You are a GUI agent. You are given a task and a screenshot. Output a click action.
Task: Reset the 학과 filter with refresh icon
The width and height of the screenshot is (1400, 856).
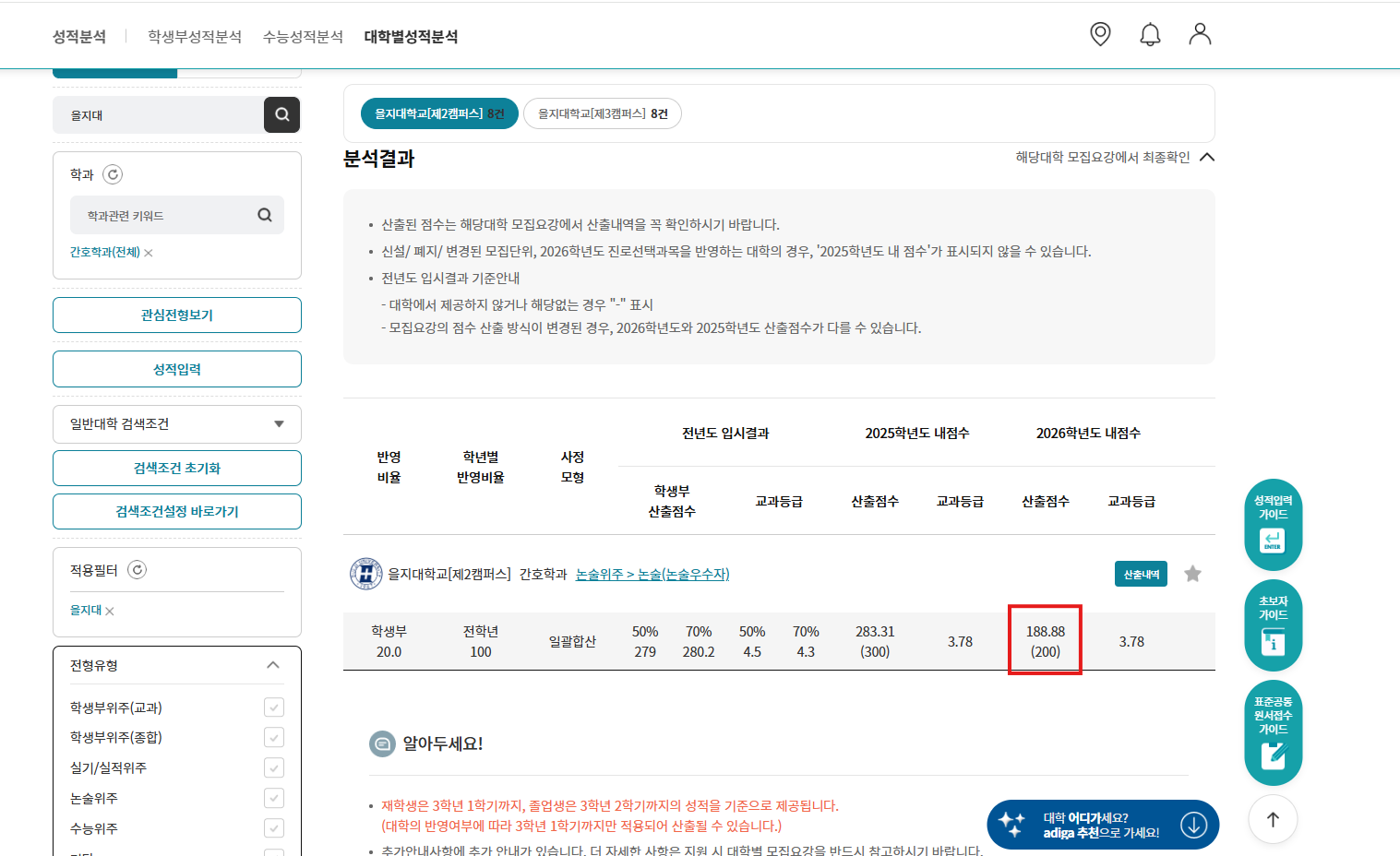(113, 174)
